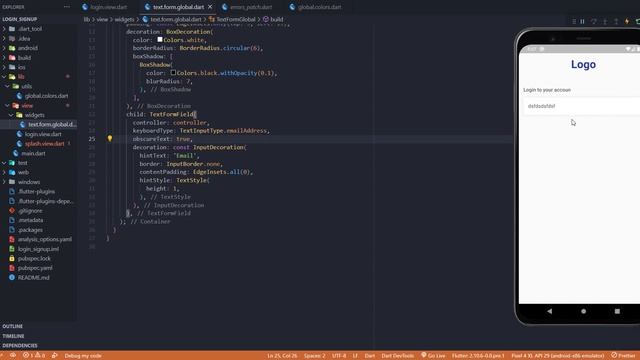Close the text.form.global.dart tab
The height and width of the screenshot is (360, 640).
pyautogui.click(x=210, y=7)
